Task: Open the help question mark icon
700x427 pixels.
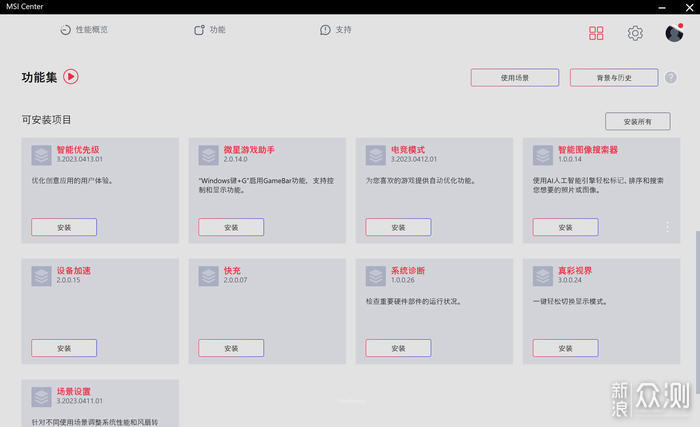Action: (x=671, y=78)
